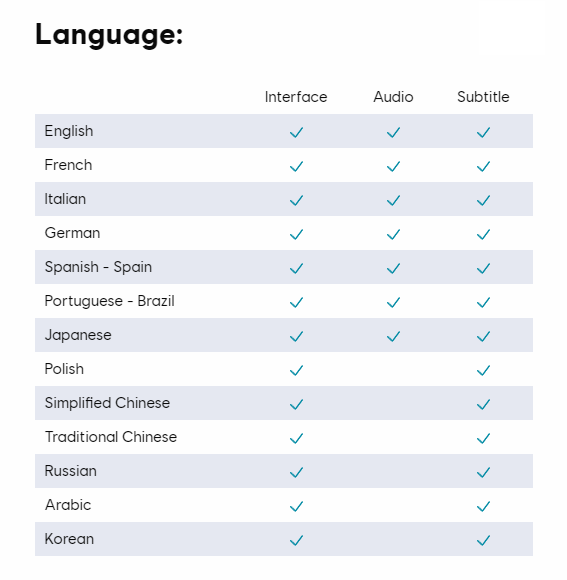567x580 pixels.
Task: Click the Spanish - Spain Interface checkmark
Action: pyautogui.click(x=296, y=269)
